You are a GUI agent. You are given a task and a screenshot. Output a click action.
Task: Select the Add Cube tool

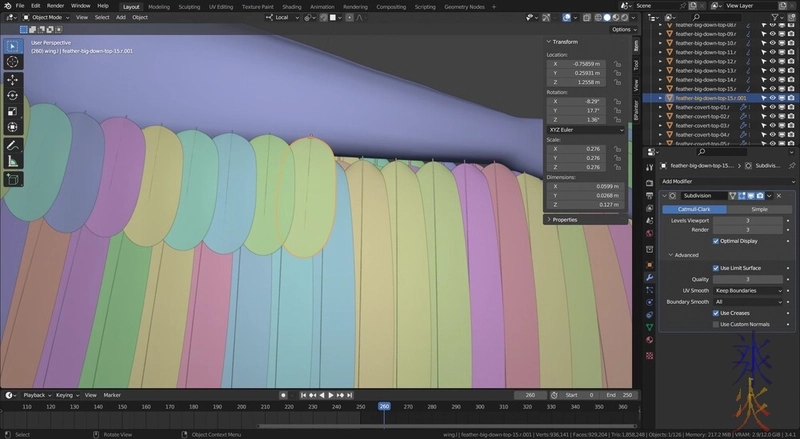point(13,179)
